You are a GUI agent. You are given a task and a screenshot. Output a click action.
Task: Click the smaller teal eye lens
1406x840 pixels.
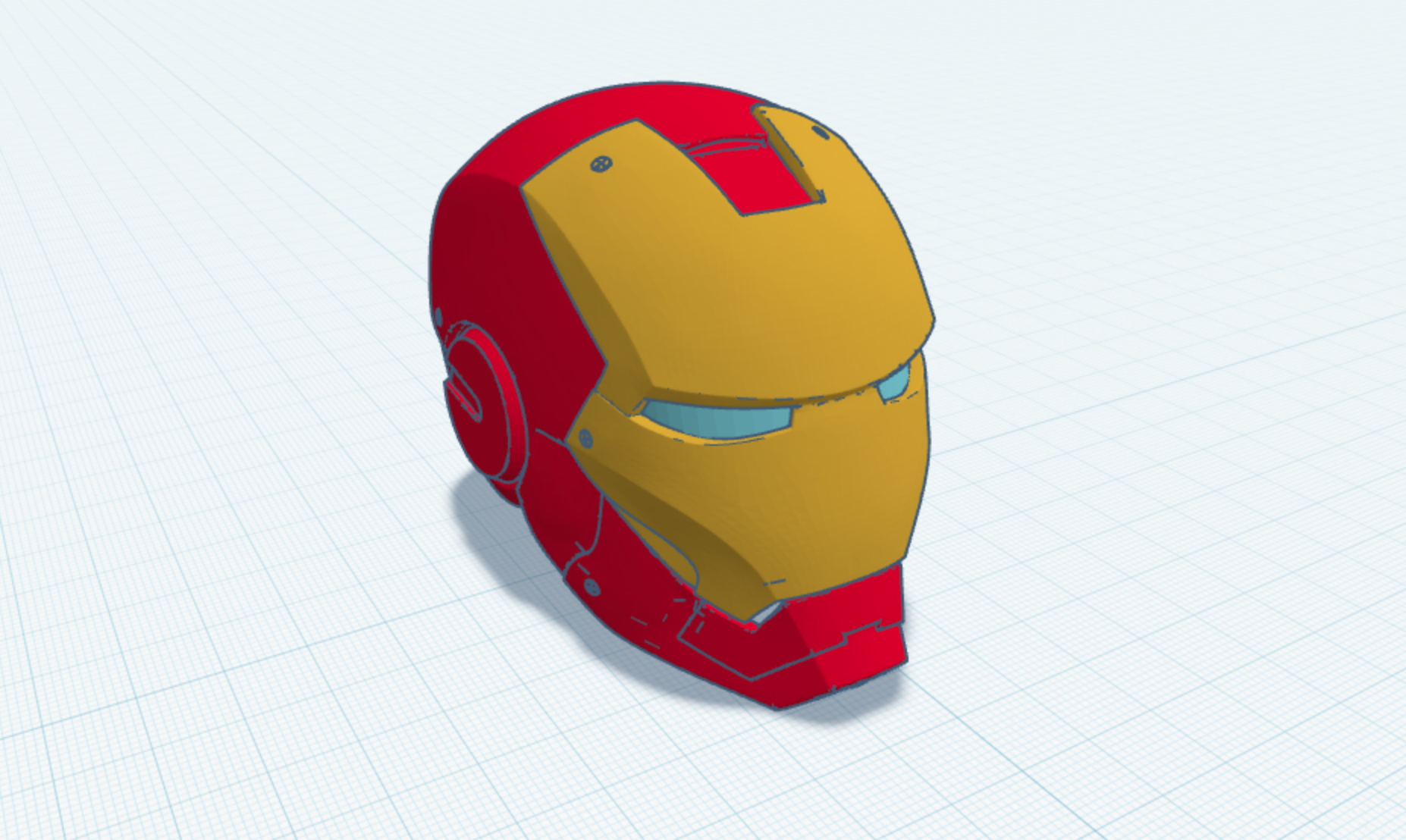[893, 382]
